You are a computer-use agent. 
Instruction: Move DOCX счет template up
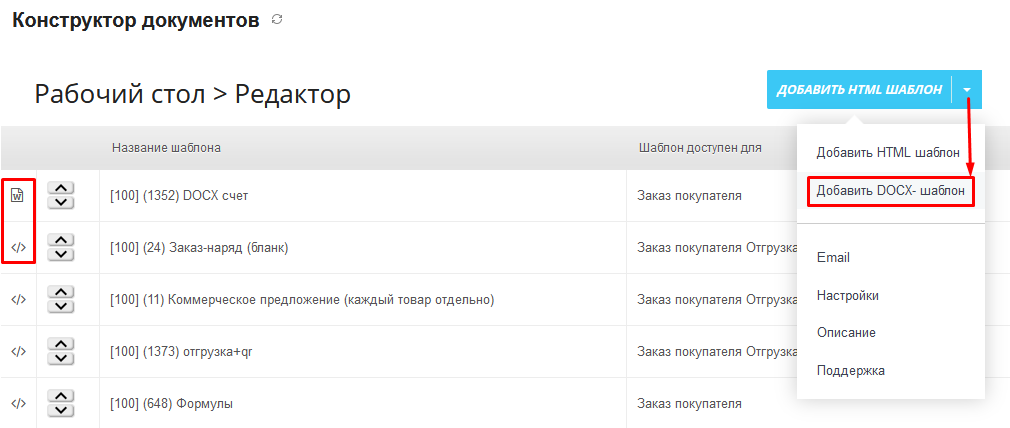[62, 188]
